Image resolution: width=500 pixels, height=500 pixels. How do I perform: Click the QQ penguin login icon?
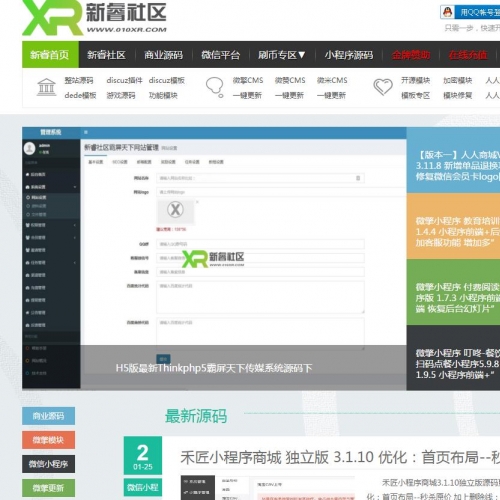(x=448, y=12)
